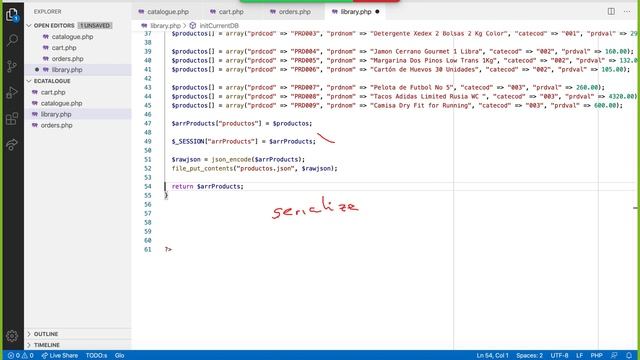Open the Source Control view icon

(x=12, y=66)
